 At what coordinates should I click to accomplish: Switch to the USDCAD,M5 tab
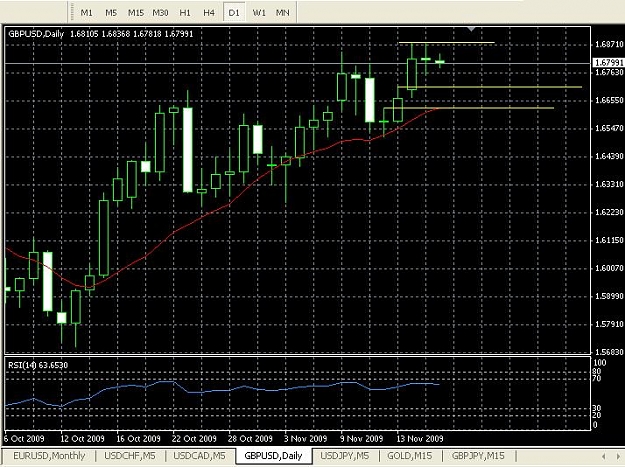point(199,455)
